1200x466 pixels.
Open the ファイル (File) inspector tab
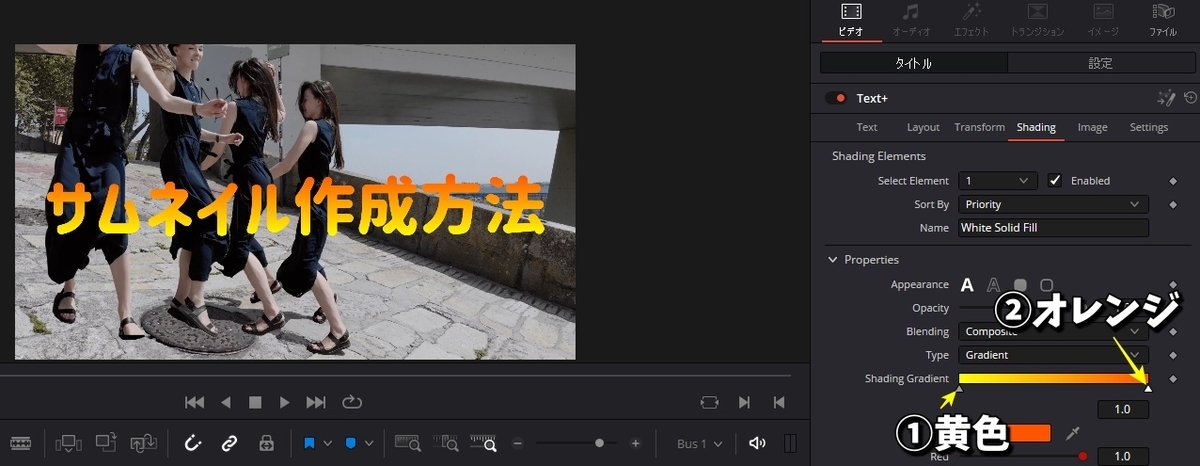tap(1163, 21)
